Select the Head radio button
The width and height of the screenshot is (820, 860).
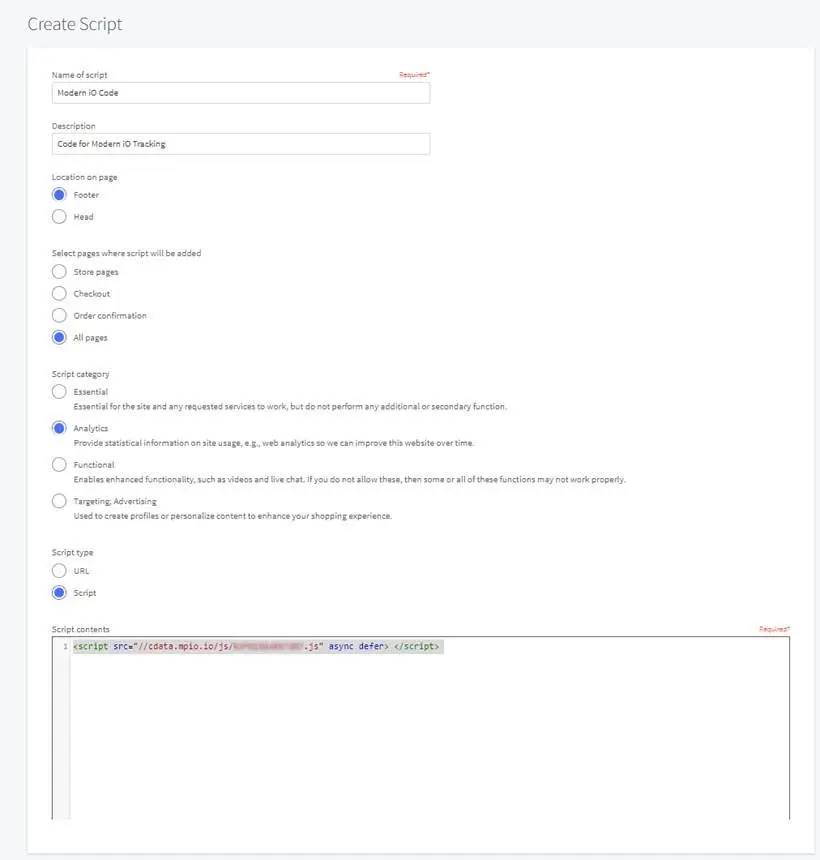[x=59, y=217]
